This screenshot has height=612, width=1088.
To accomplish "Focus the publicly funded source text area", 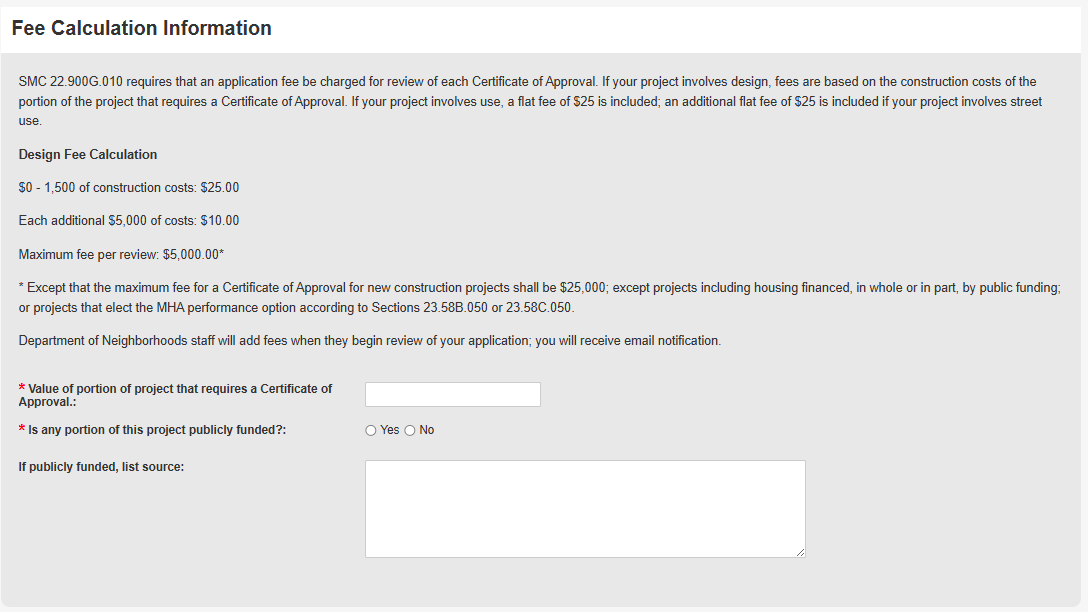I will (x=584, y=508).
